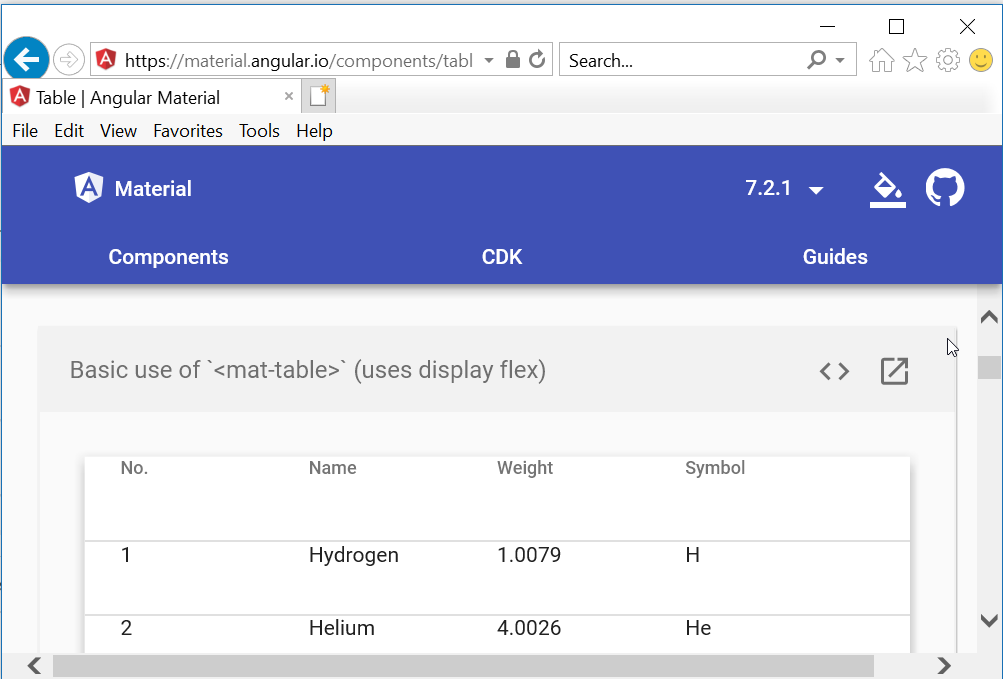The height and width of the screenshot is (679, 1003).
Task: Open the Angular Material GitHub repository icon
Action: coord(943,188)
